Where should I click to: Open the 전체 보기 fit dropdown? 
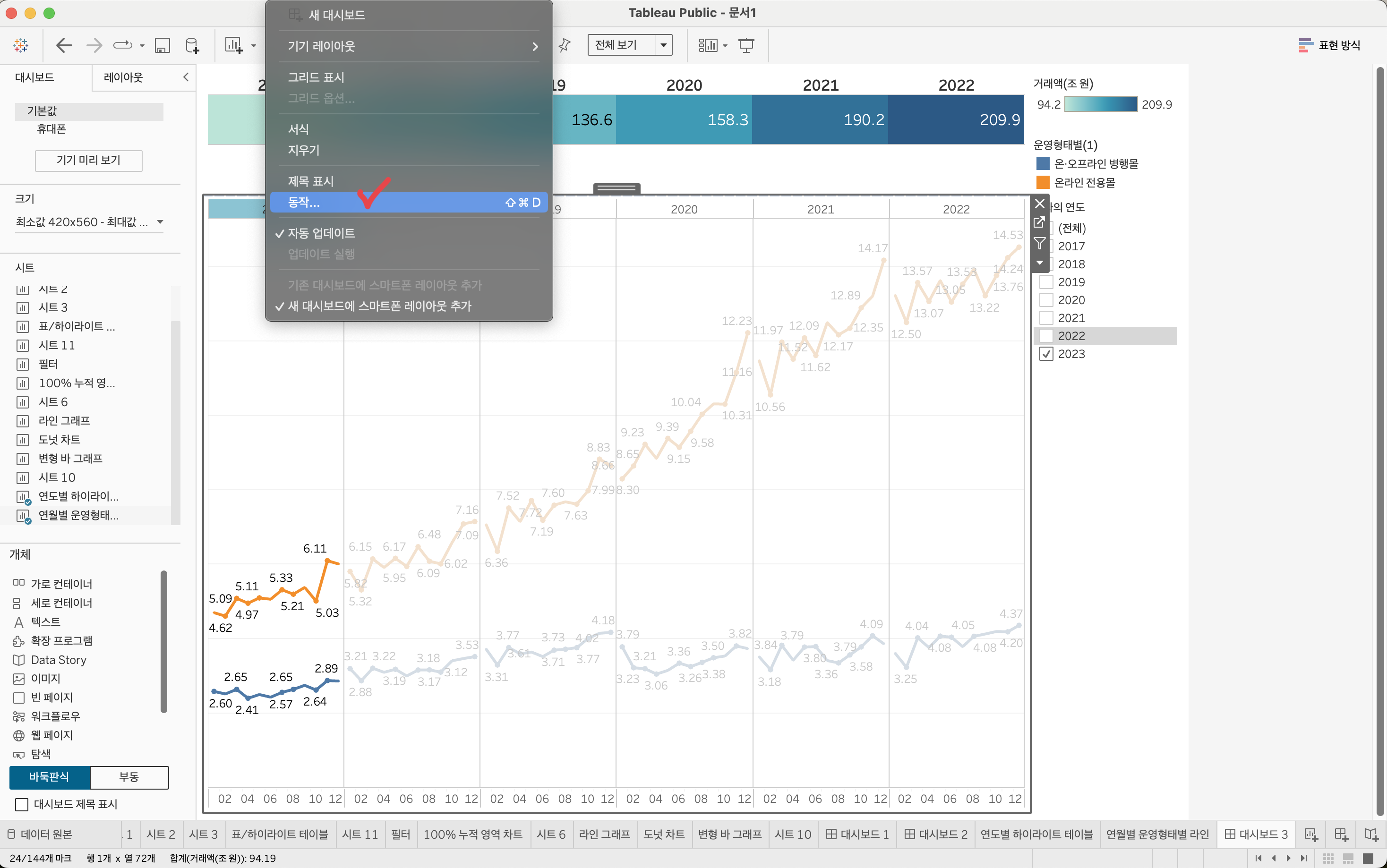[663, 45]
